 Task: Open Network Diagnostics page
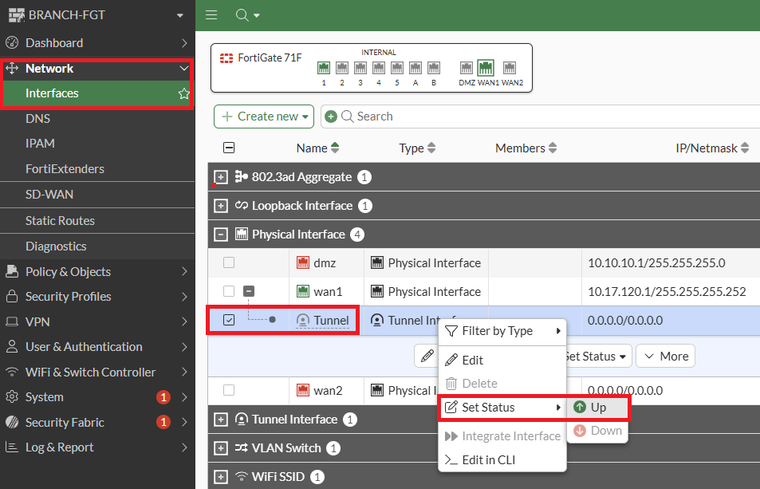[56, 246]
